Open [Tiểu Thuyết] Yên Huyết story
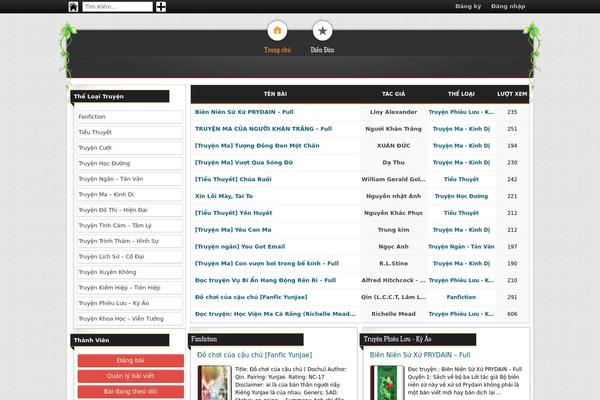Image resolution: width=600 pixels, height=400 pixels. pos(233,213)
